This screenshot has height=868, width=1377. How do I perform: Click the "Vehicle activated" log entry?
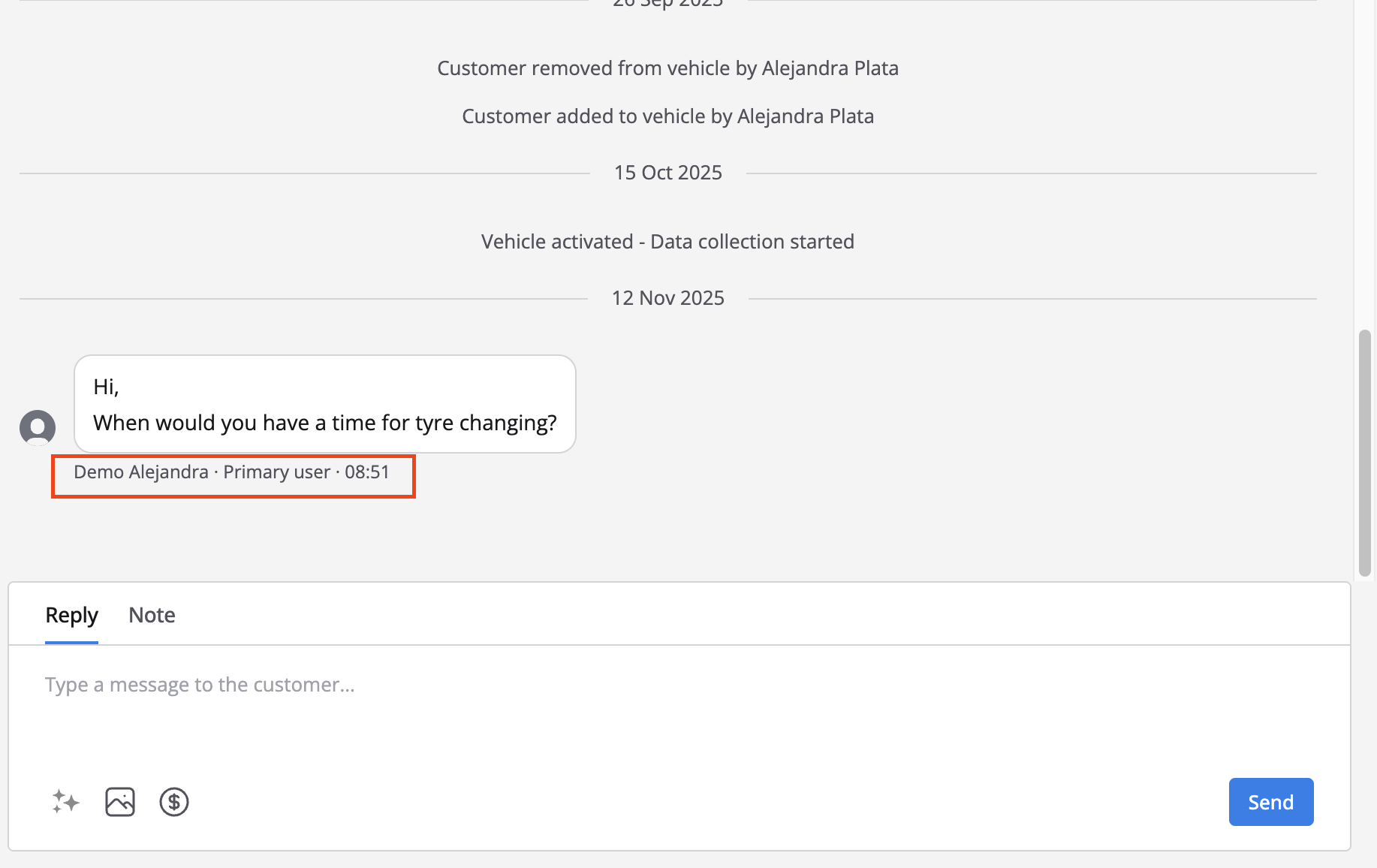pos(667,242)
